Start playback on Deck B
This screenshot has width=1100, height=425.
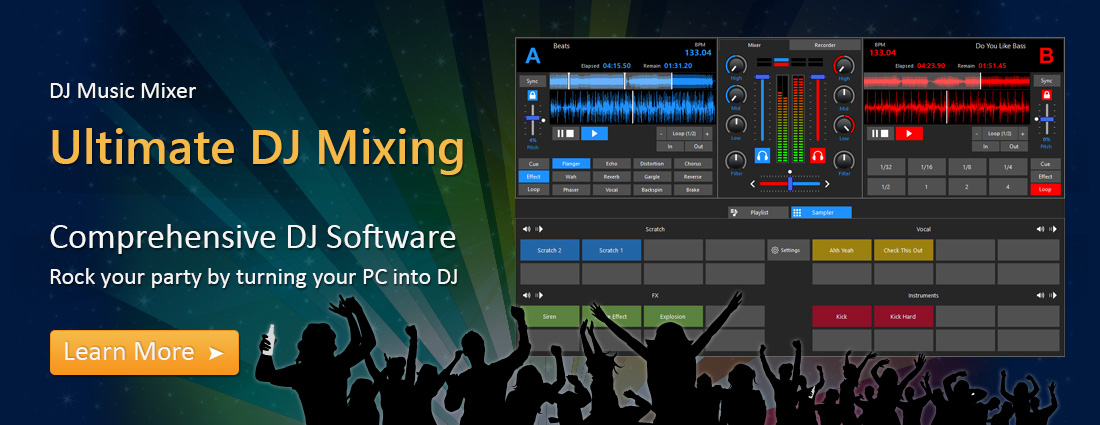point(909,133)
